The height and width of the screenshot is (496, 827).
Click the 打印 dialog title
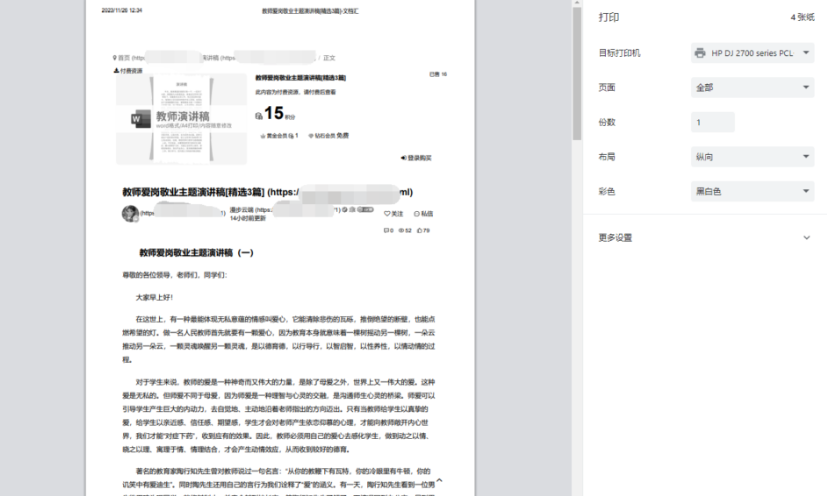tap(609, 17)
